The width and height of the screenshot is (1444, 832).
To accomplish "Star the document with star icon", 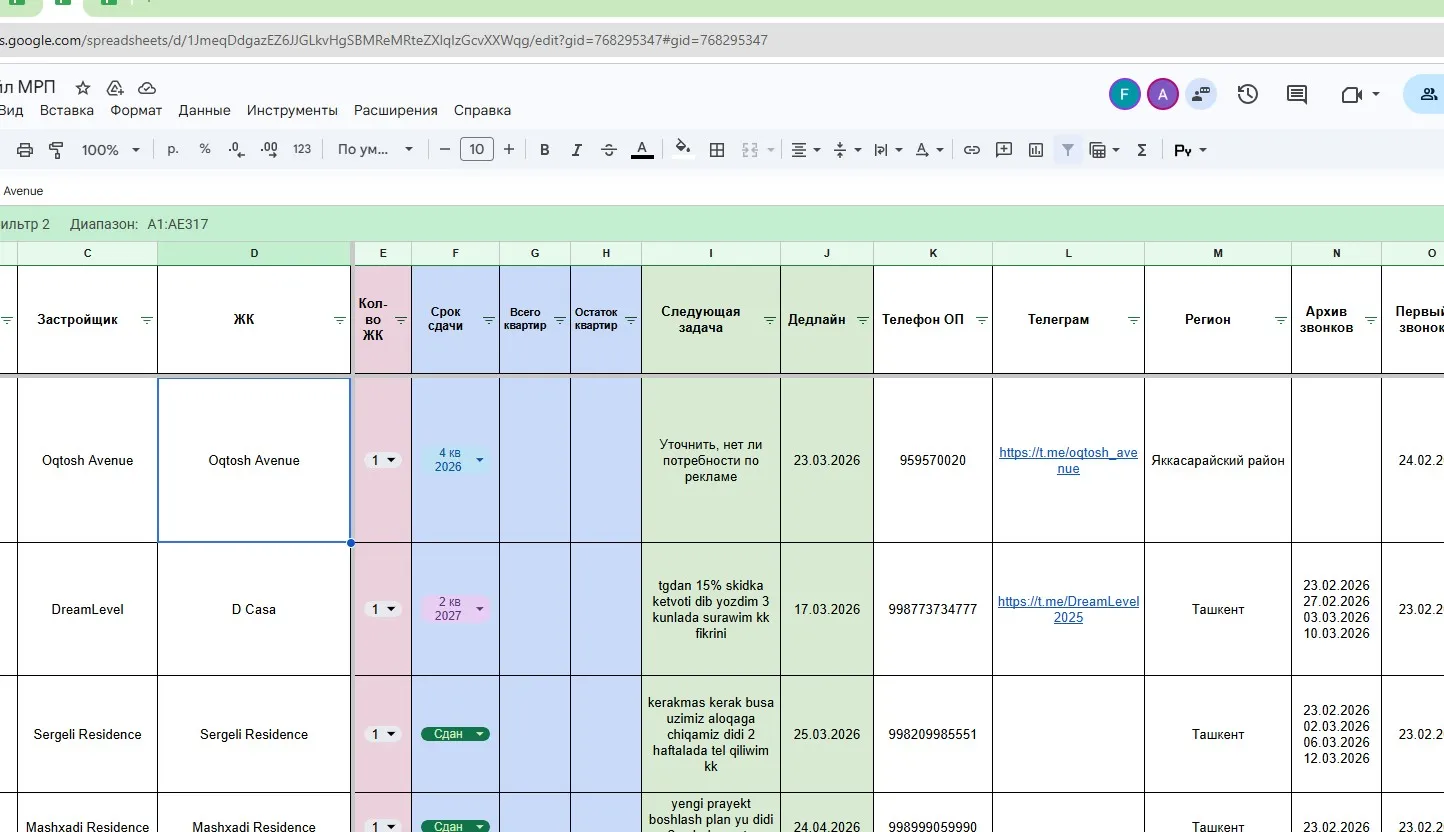I will tap(83, 88).
